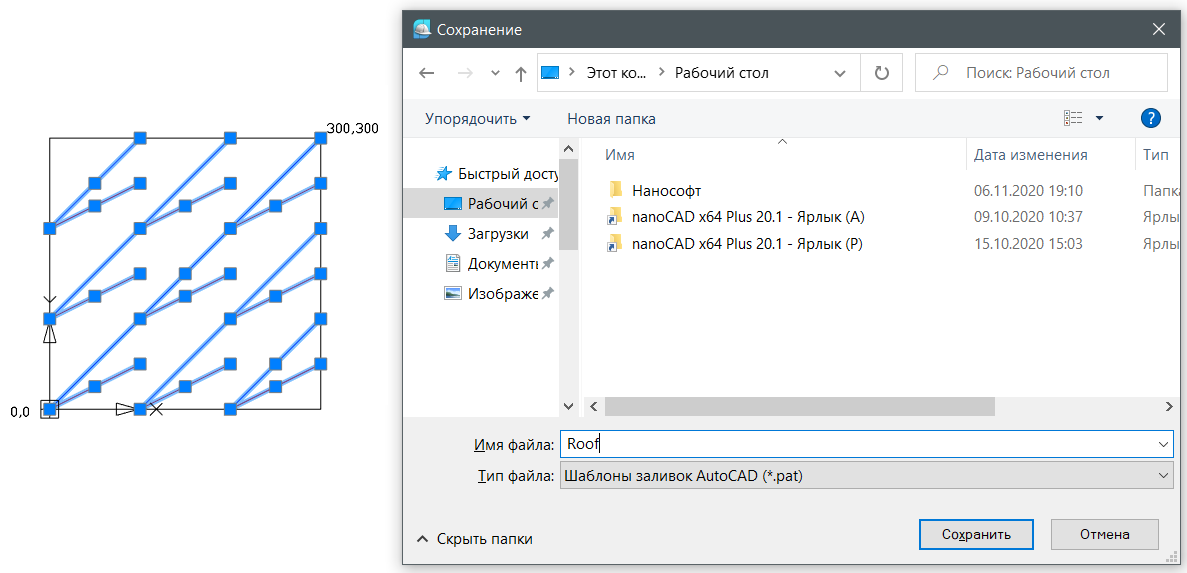Screen dimensions: 1187x573
Task: Click the Back navigation arrow
Action: 427,73
